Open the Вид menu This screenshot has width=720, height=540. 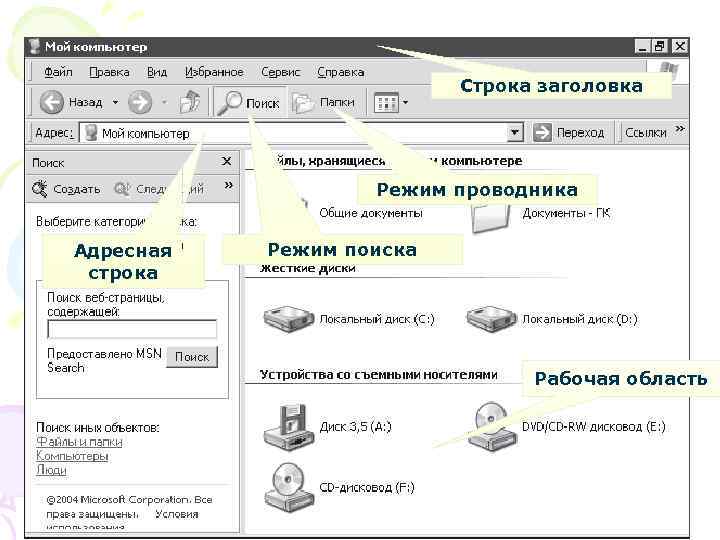click(x=157, y=72)
